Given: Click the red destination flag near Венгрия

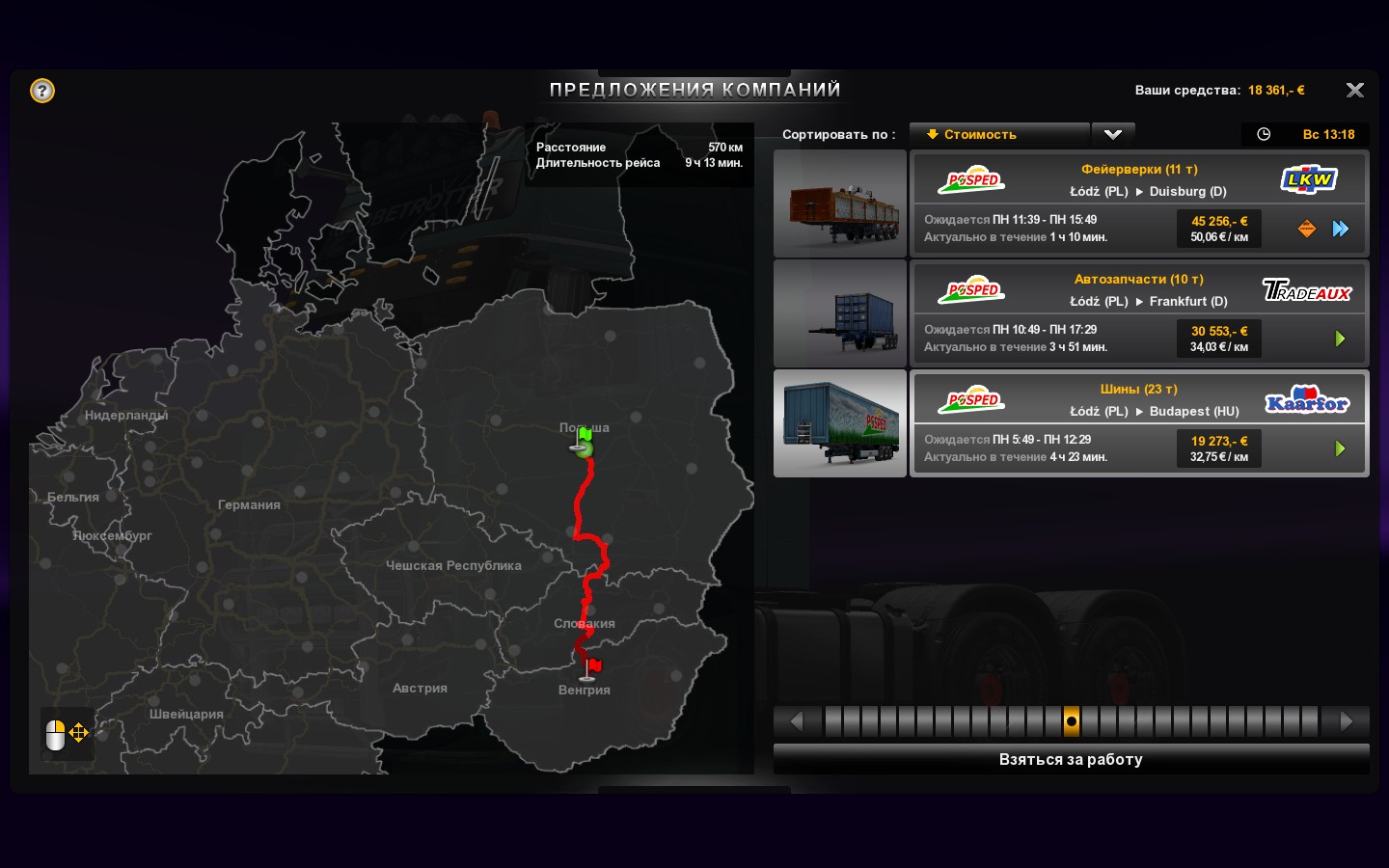Looking at the screenshot, I should [x=591, y=666].
